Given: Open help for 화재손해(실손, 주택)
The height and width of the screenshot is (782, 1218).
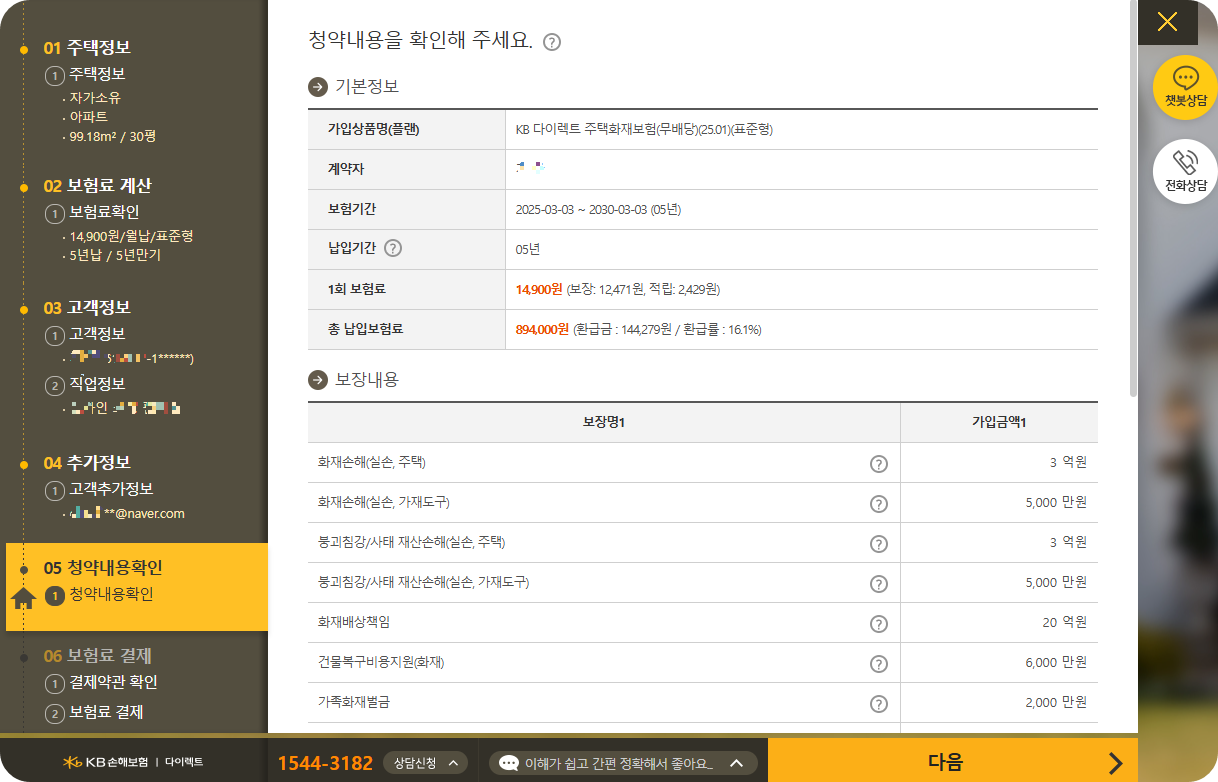Looking at the screenshot, I should 879,463.
